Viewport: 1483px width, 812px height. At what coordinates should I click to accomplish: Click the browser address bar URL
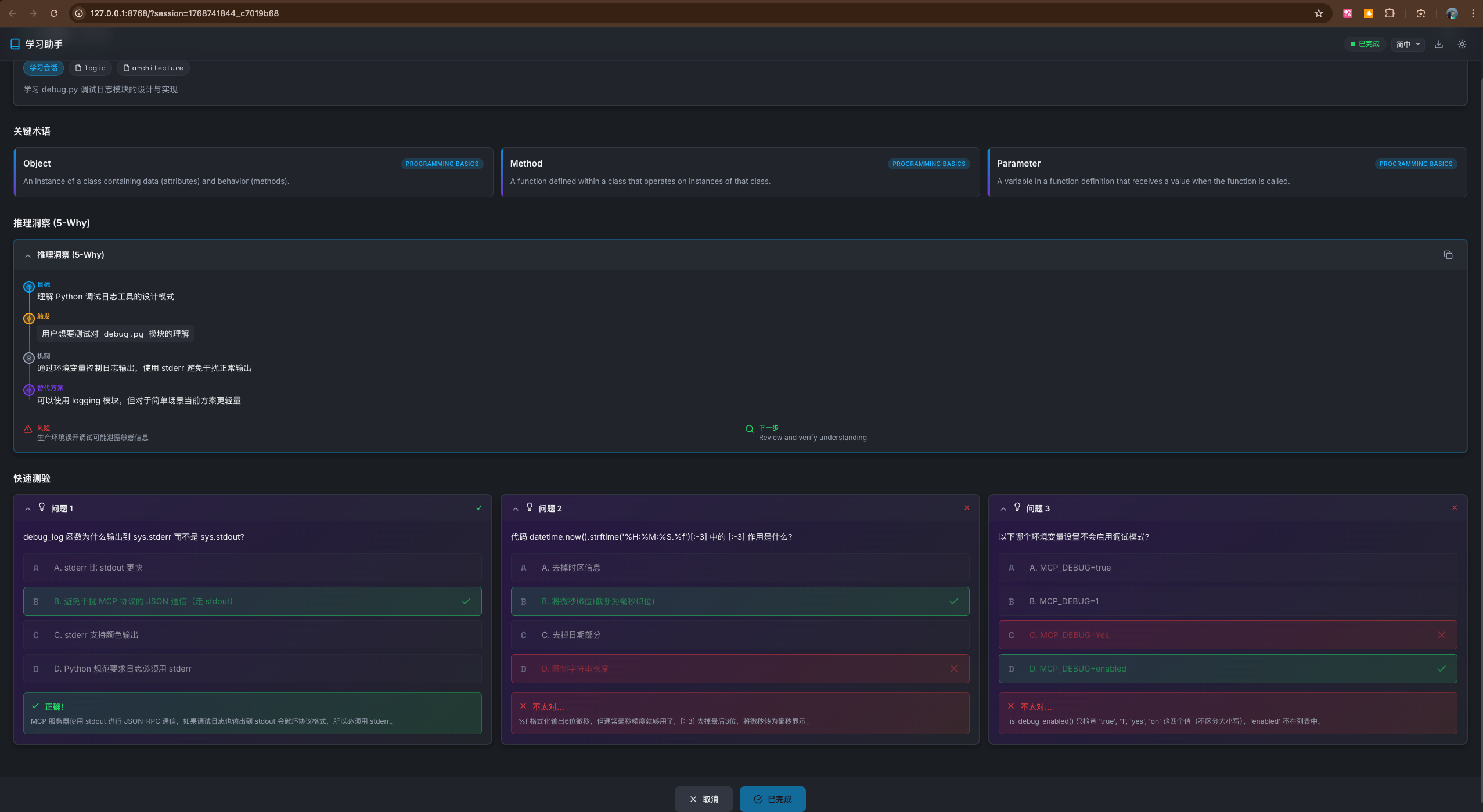185,13
